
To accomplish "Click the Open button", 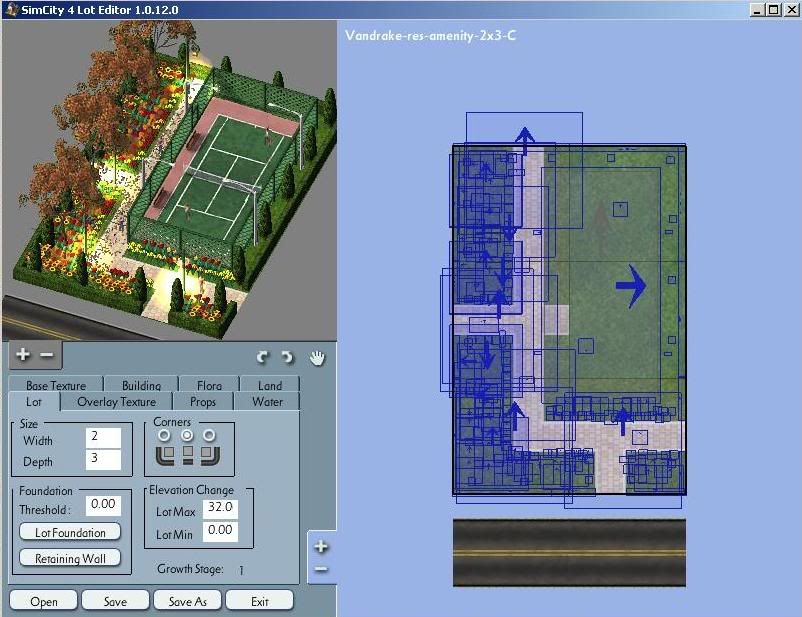I will [43, 601].
